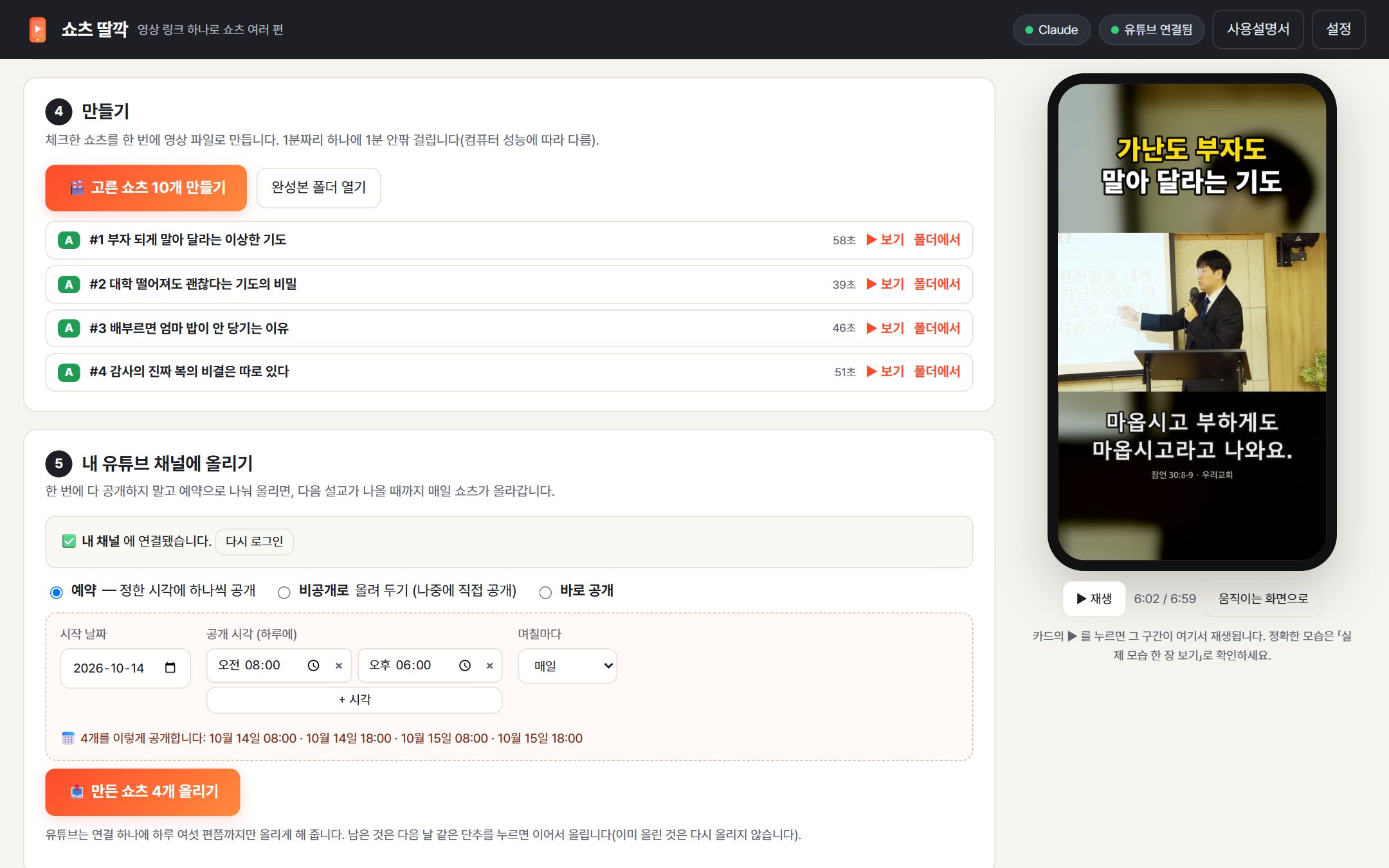Show shorts #1 폴더에서
This screenshot has width=1389, height=868.
click(937, 240)
